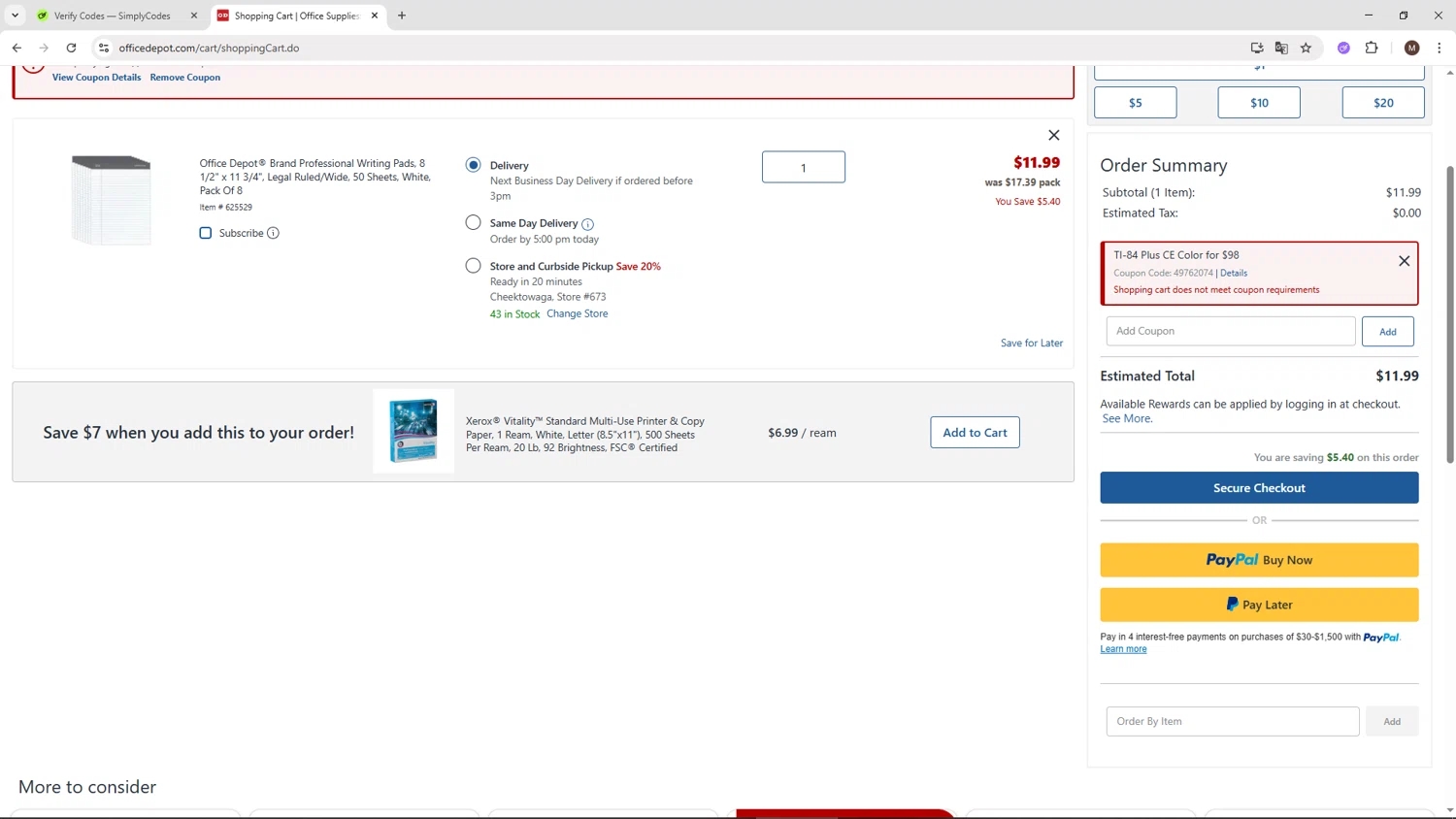Open PayPal Learn more link

[x=1123, y=649]
